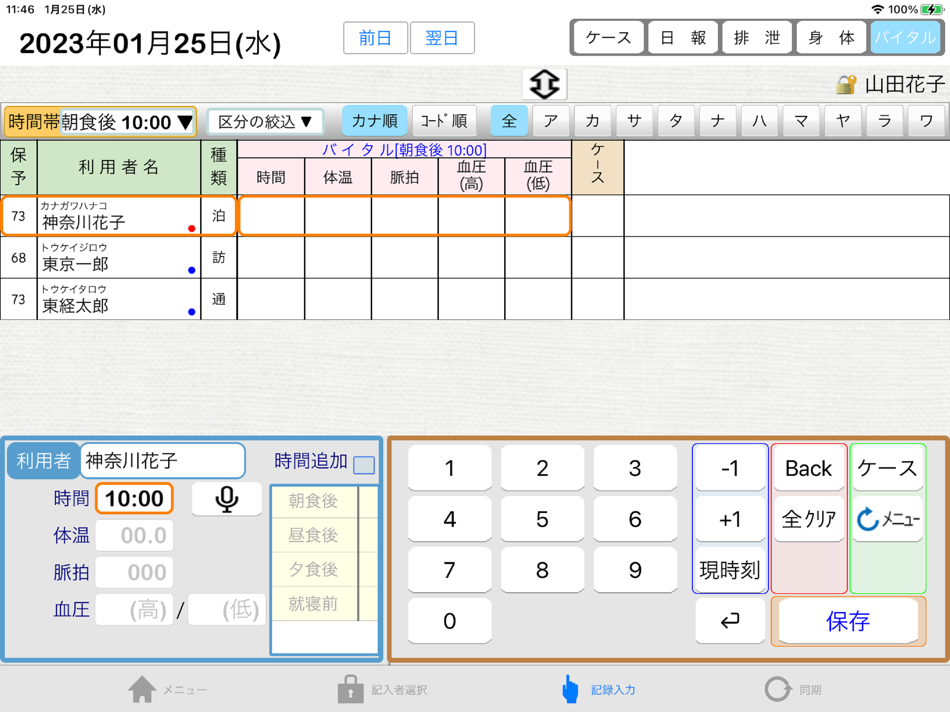Tap 全クリア to clear all input
The image size is (950, 712).
pyautogui.click(x=808, y=518)
